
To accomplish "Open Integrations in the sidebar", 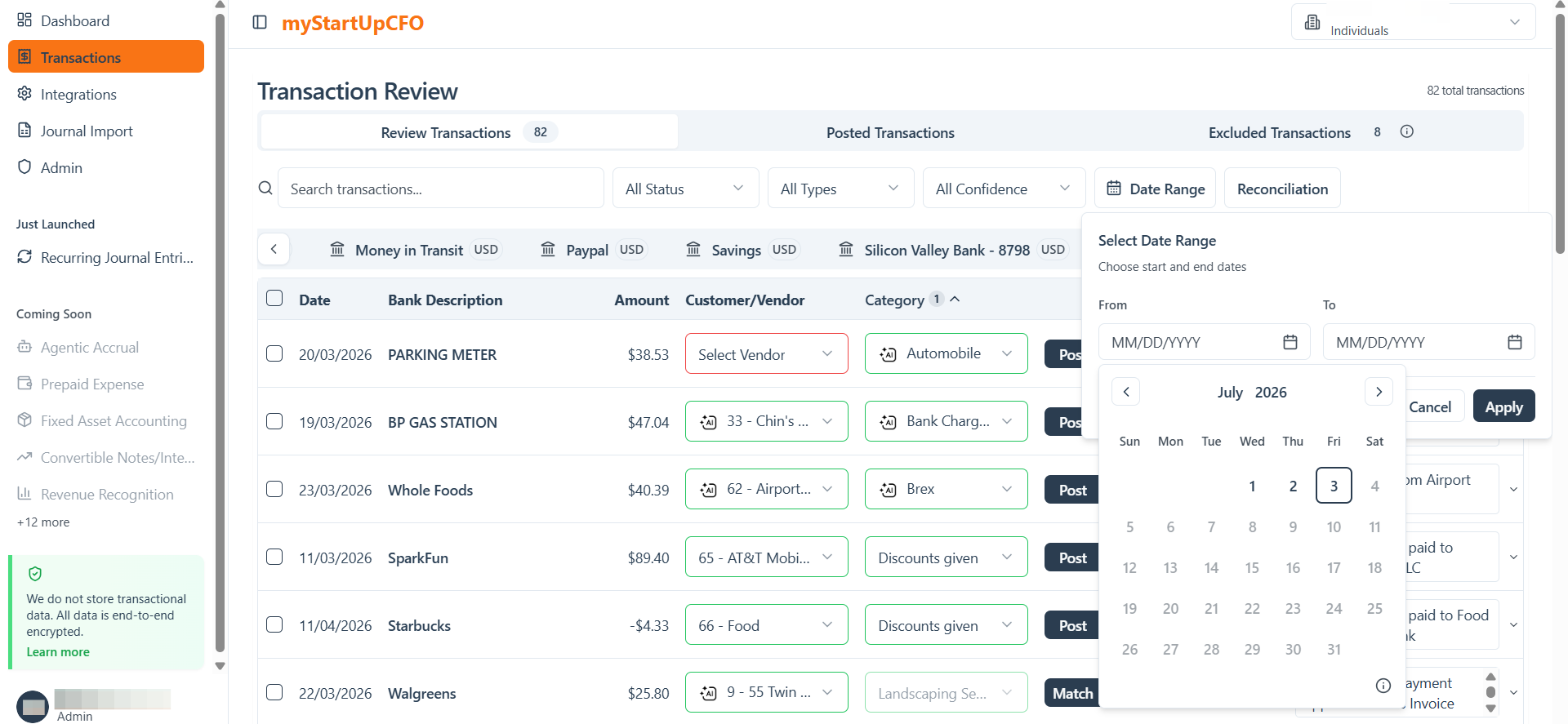I will click(106, 94).
